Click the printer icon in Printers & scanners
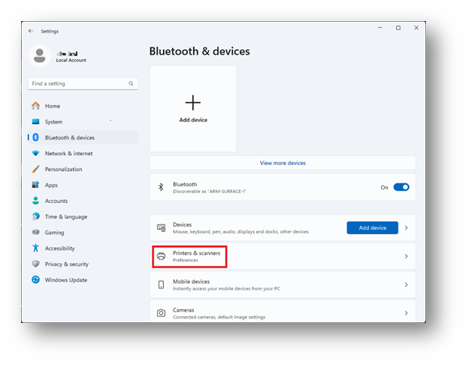The height and width of the screenshot is (365, 468). 161,256
